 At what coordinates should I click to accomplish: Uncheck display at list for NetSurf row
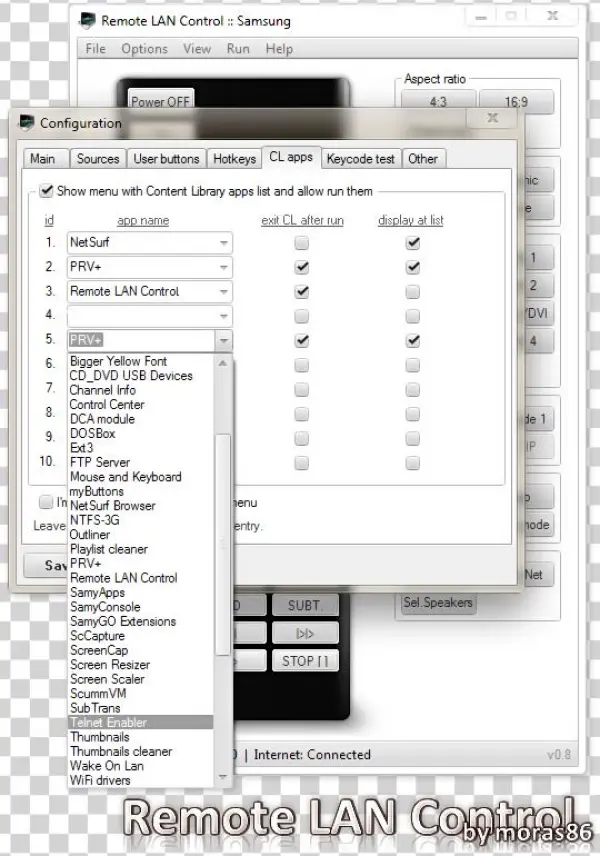[x=413, y=243]
